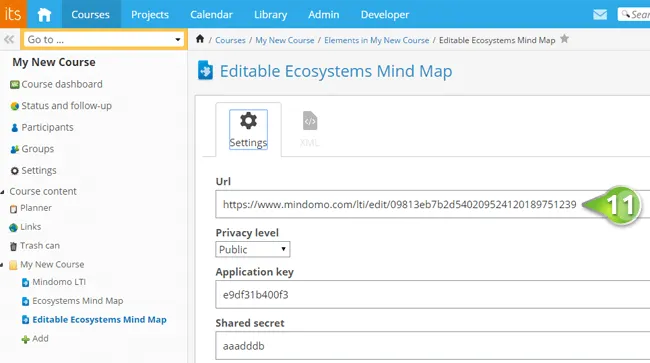Click the Add plus icon in tree

coord(25,339)
